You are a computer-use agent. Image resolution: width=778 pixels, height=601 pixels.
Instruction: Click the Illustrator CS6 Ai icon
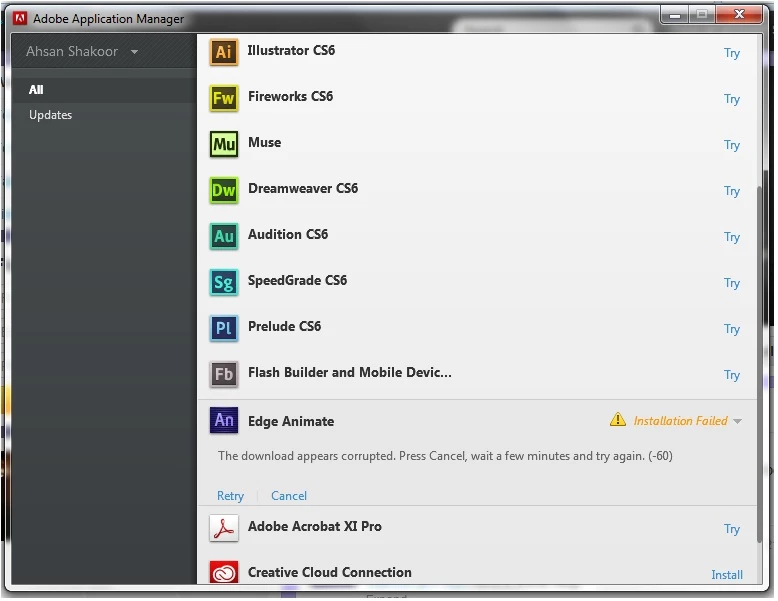click(224, 52)
